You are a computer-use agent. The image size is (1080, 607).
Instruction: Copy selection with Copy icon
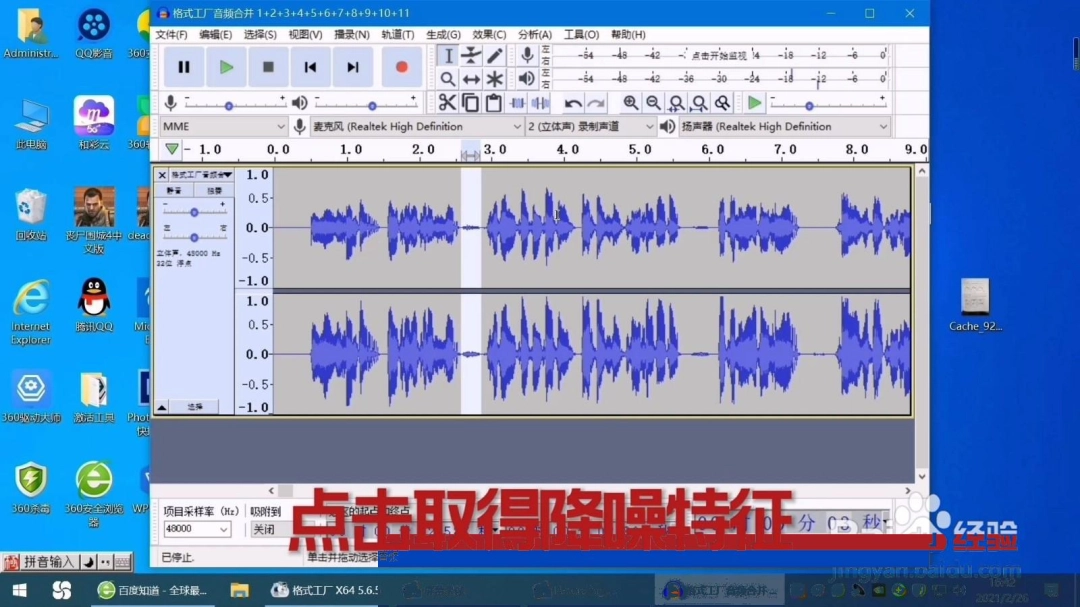pyautogui.click(x=470, y=103)
